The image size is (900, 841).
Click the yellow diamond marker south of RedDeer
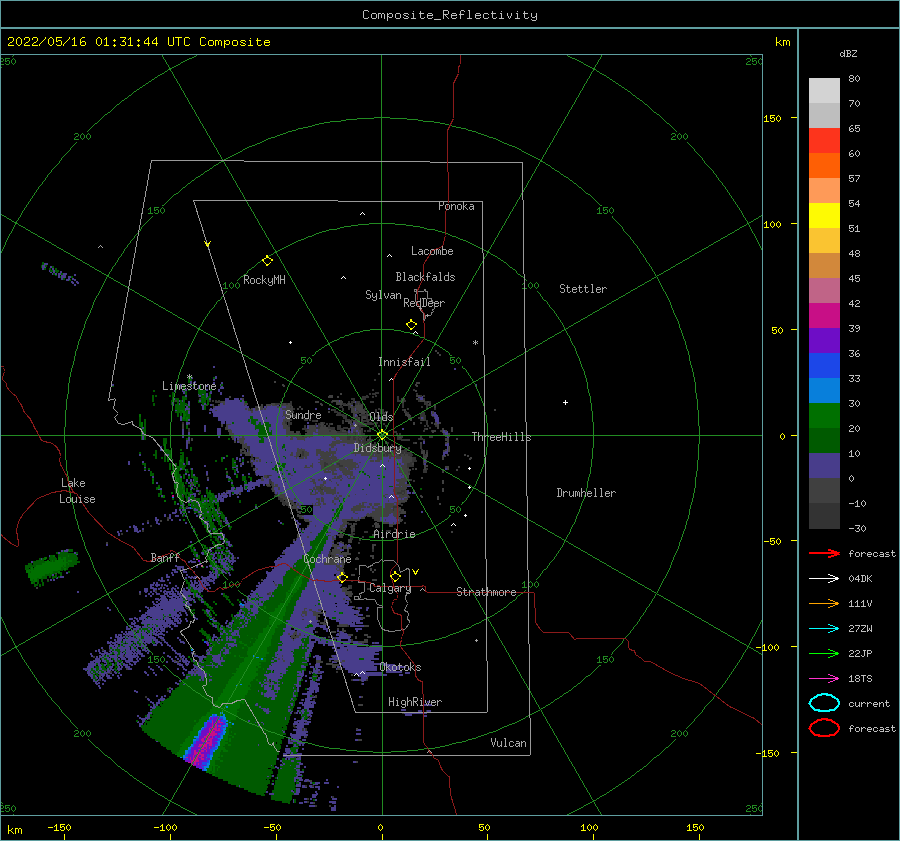pyautogui.click(x=412, y=325)
